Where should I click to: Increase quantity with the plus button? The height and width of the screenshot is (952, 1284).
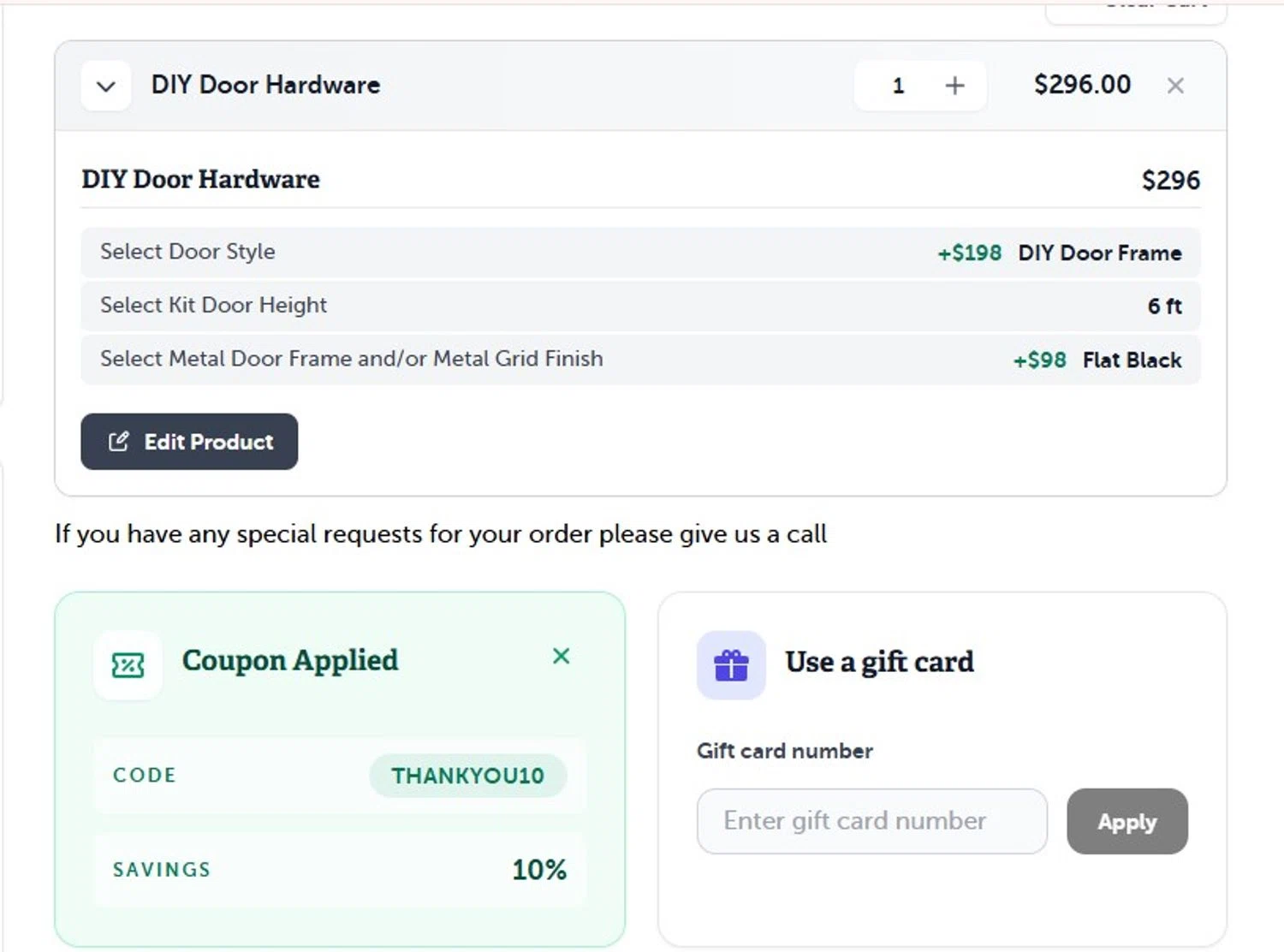[x=954, y=86]
